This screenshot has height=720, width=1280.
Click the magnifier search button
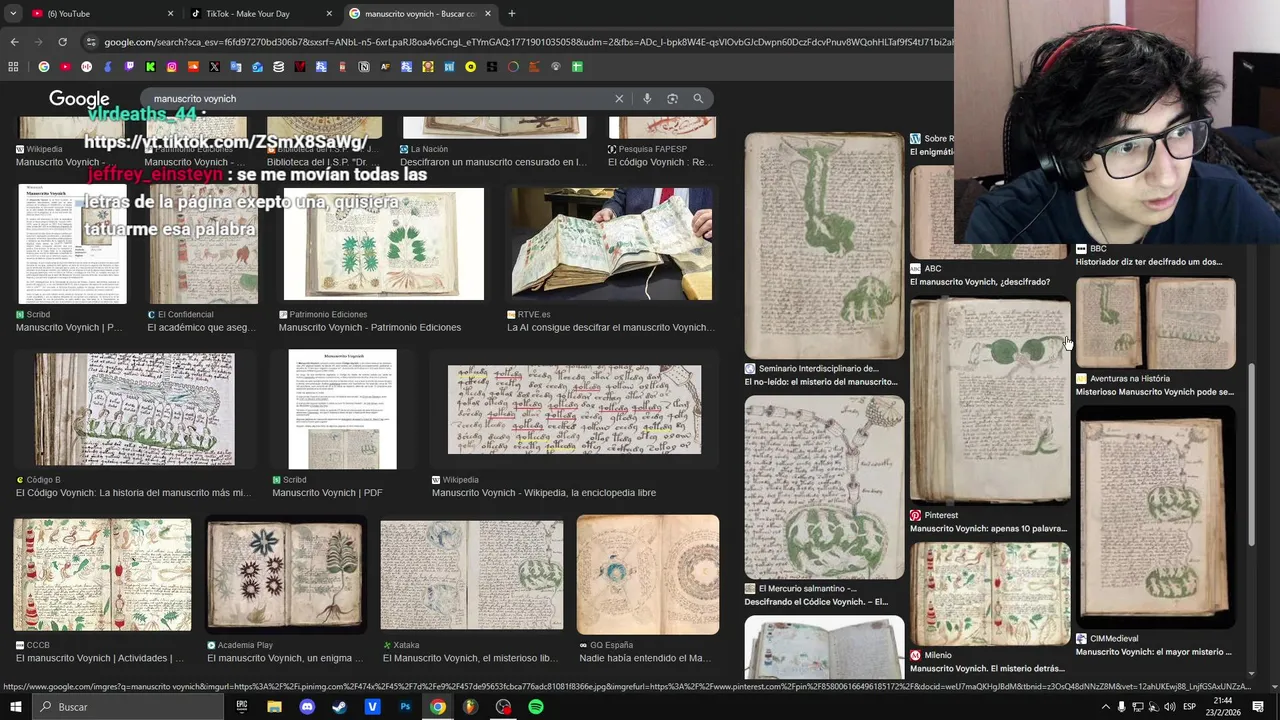pos(698,99)
